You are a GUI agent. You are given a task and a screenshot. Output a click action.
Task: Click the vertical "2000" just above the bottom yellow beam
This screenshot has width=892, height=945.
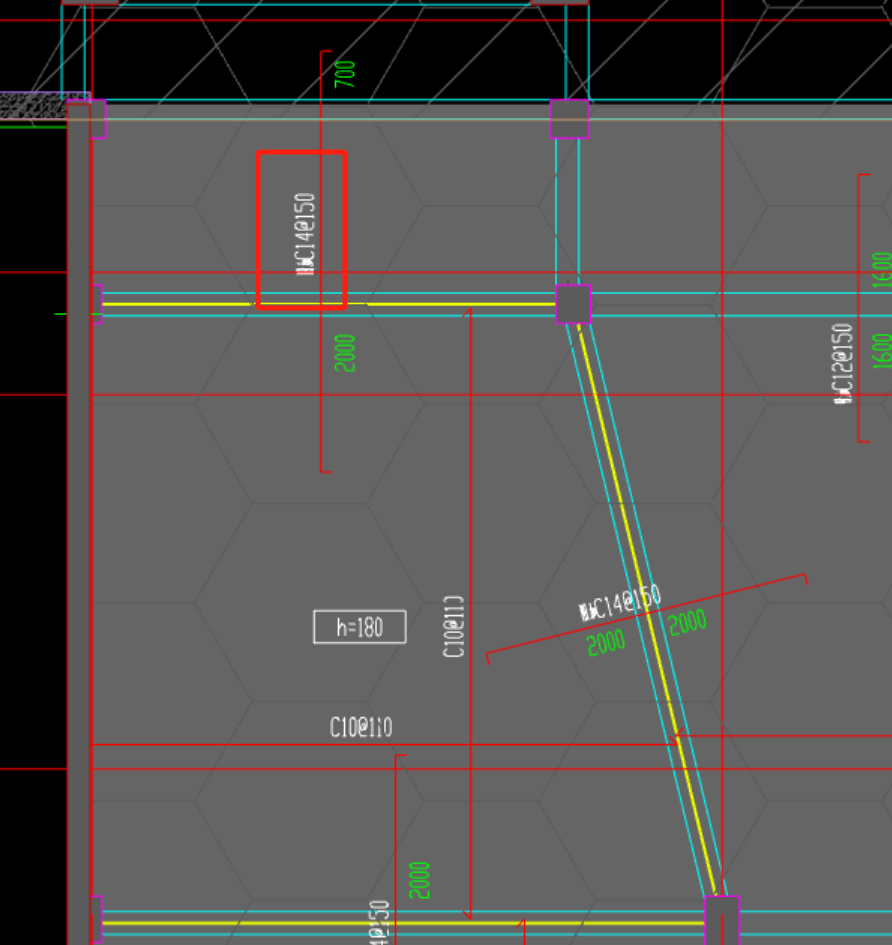[x=419, y=881]
